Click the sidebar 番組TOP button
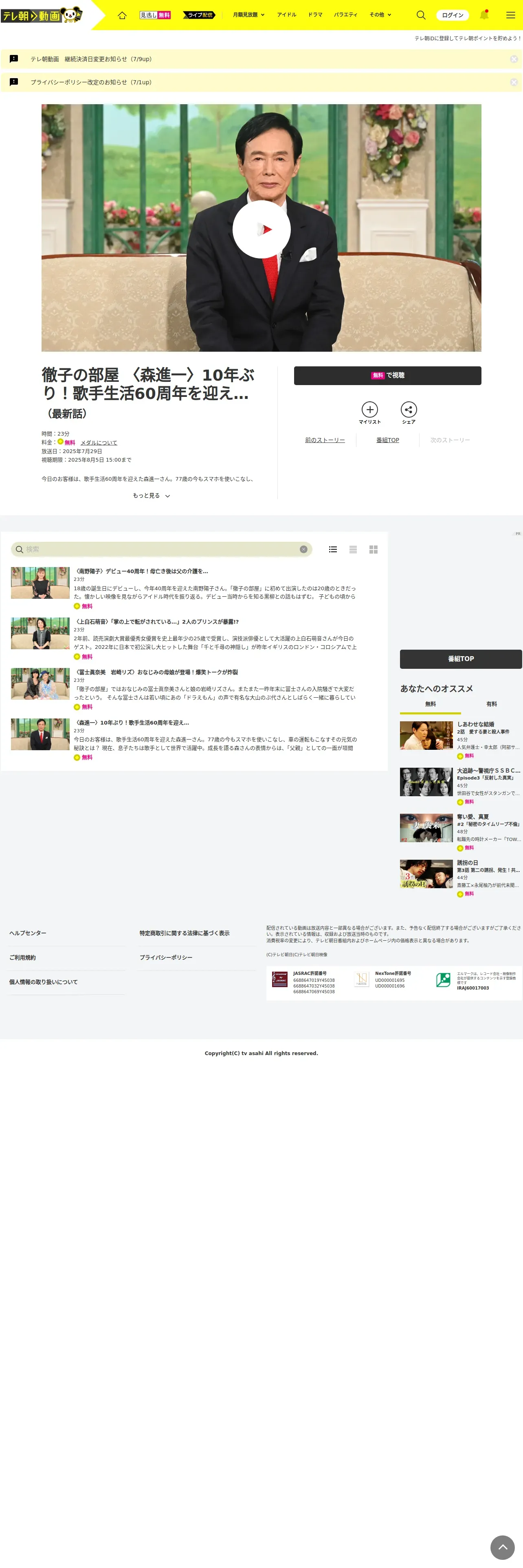Viewport: 523px width, 1568px height. (460, 659)
